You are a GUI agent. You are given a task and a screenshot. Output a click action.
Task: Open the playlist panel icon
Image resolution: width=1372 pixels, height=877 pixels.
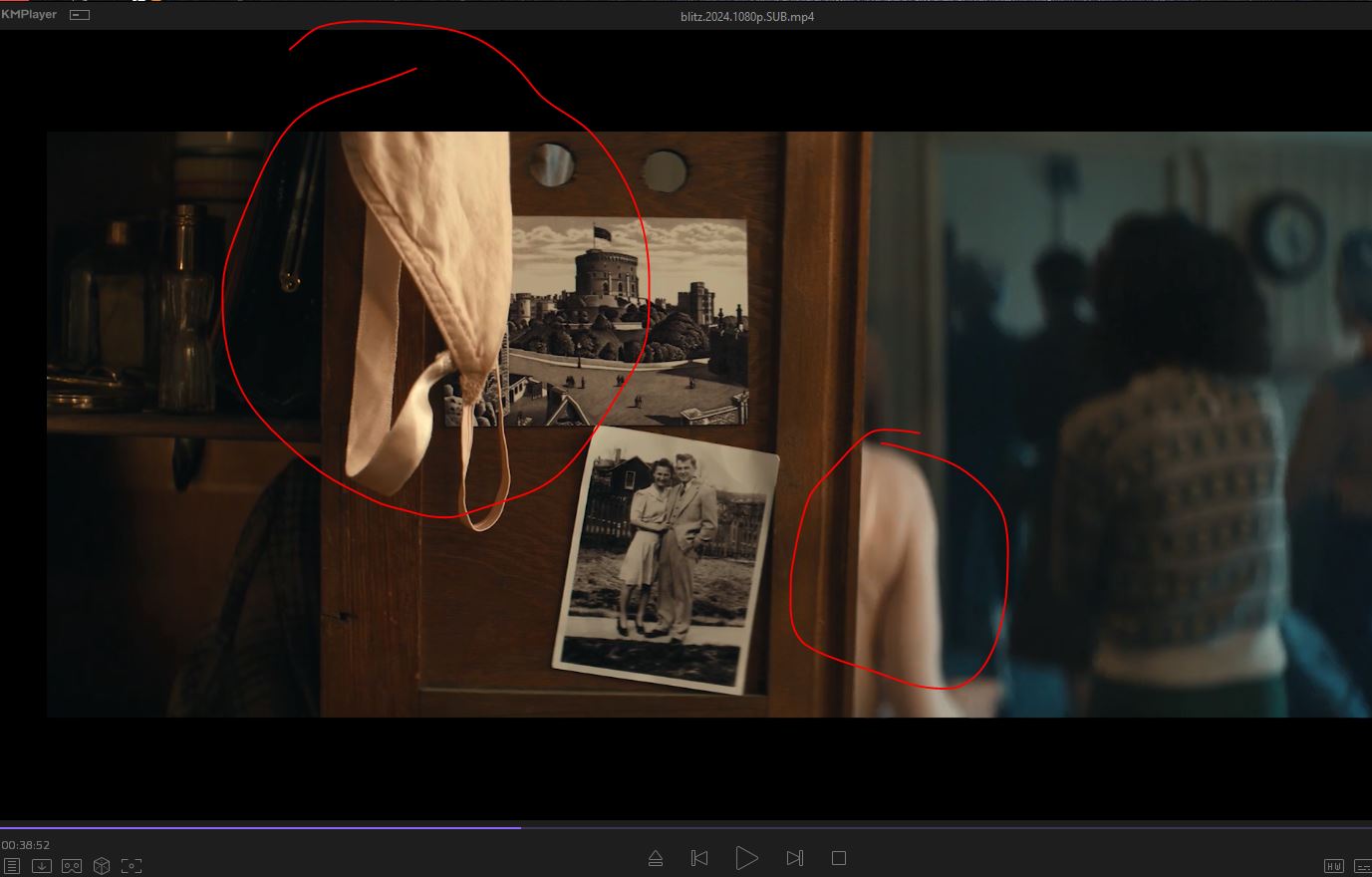tap(11, 866)
